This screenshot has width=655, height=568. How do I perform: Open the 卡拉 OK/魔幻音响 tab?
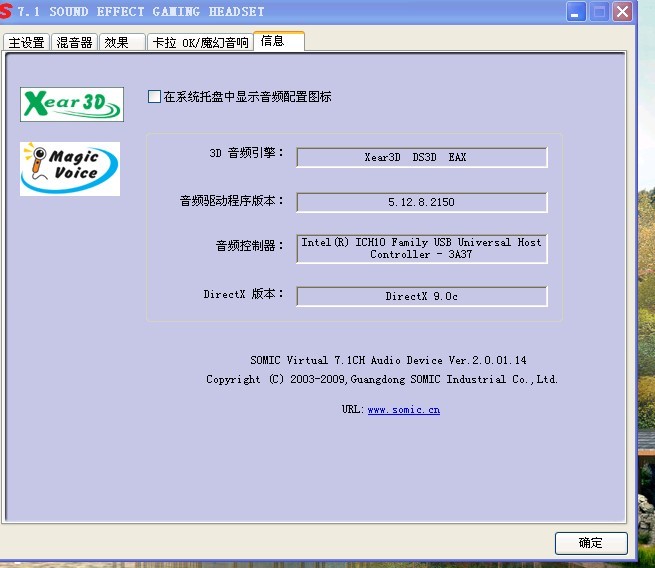201,43
